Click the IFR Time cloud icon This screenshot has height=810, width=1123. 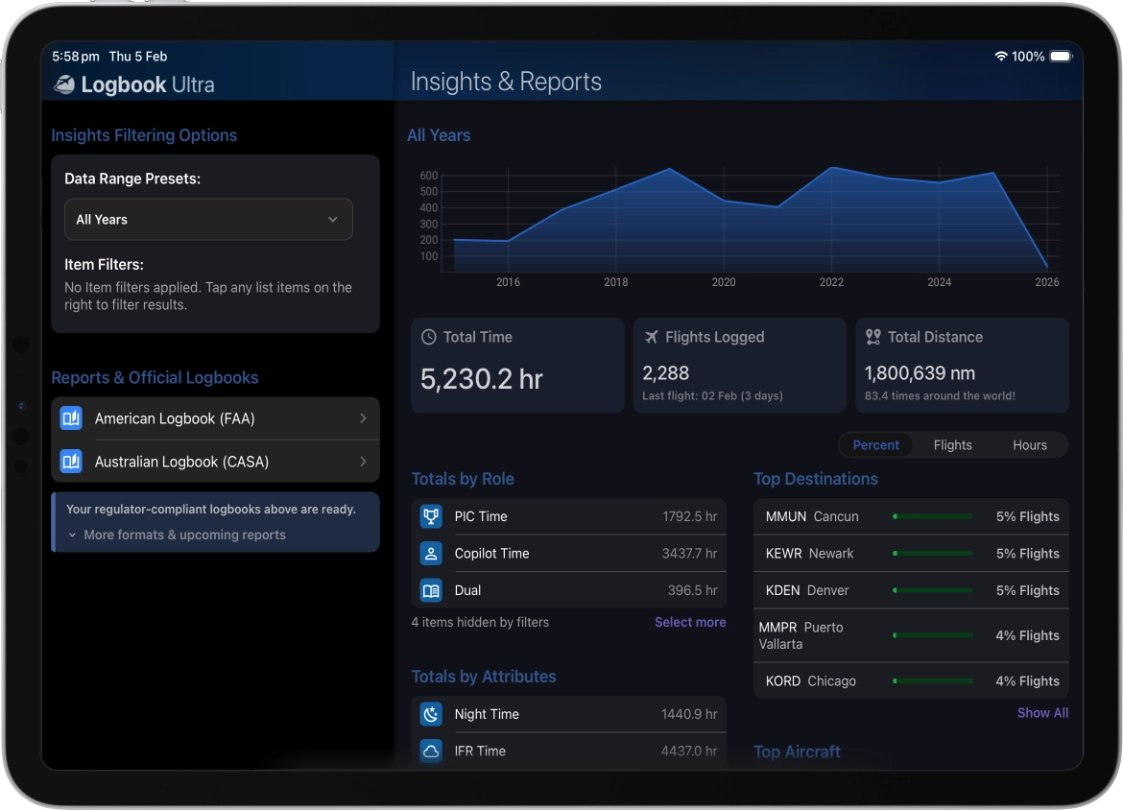point(431,750)
